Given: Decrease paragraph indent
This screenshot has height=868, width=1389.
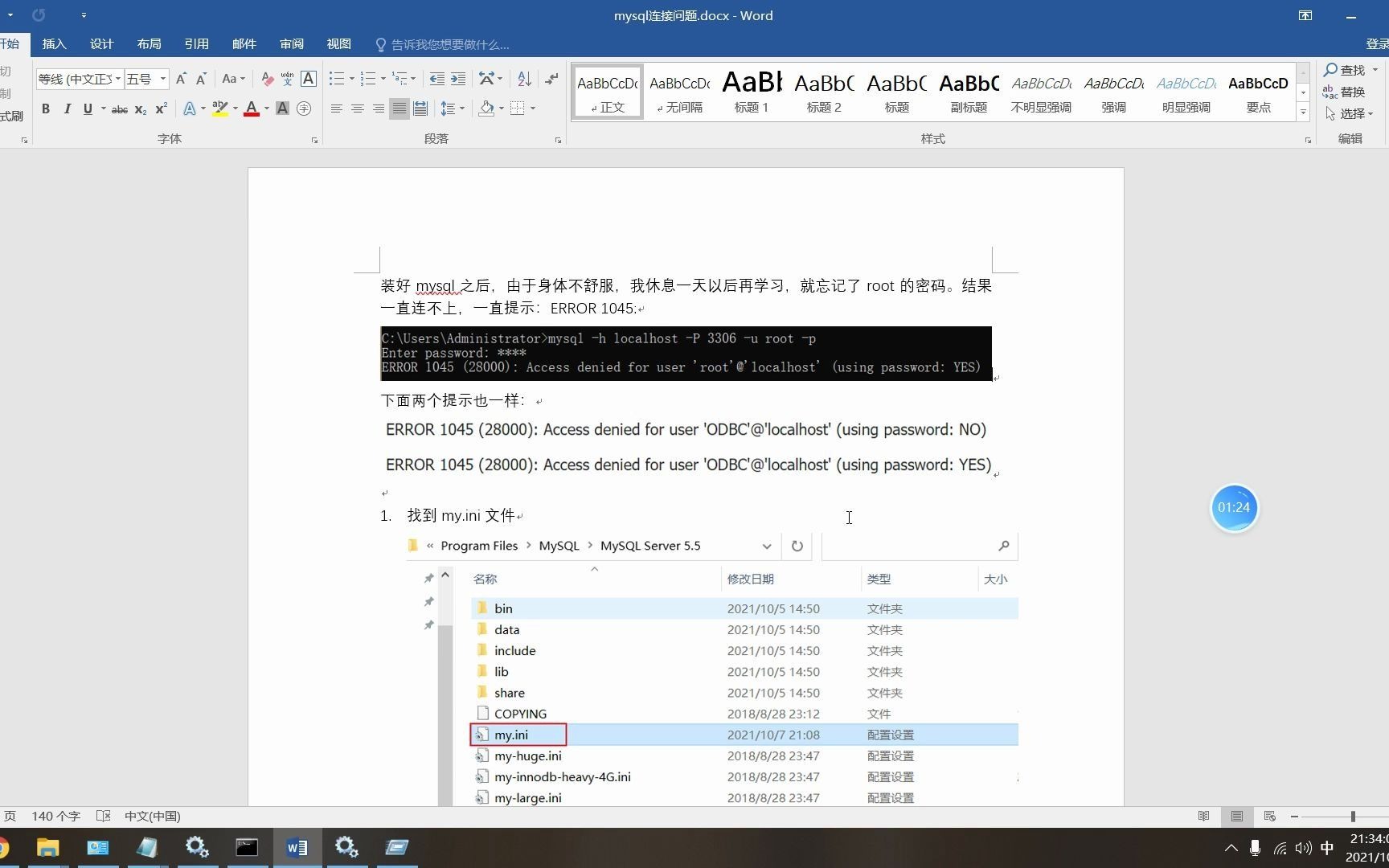Looking at the screenshot, I should [x=436, y=79].
